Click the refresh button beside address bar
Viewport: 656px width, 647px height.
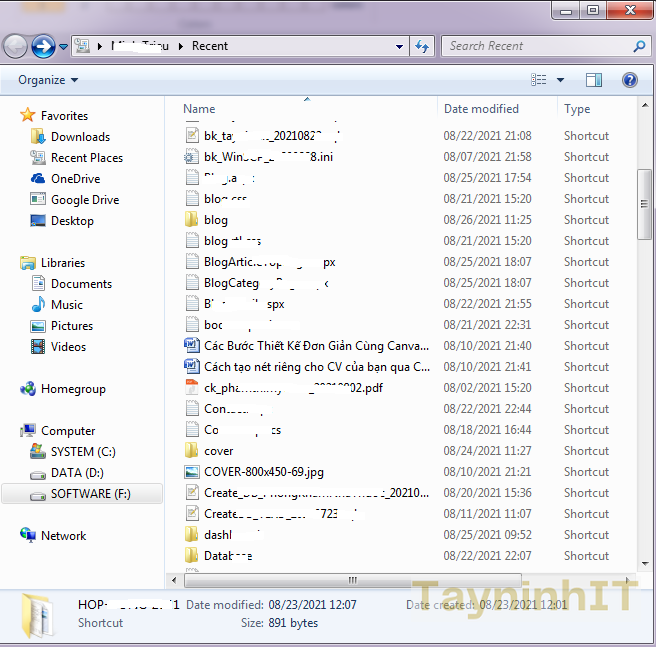click(422, 46)
